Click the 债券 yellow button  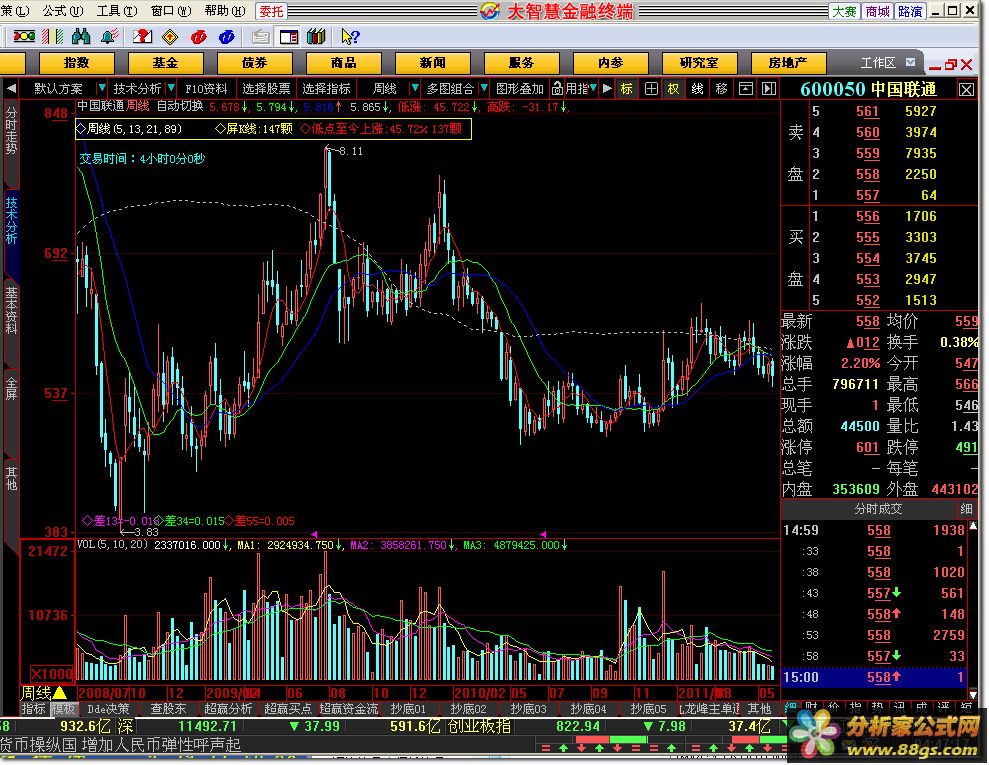[x=254, y=62]
